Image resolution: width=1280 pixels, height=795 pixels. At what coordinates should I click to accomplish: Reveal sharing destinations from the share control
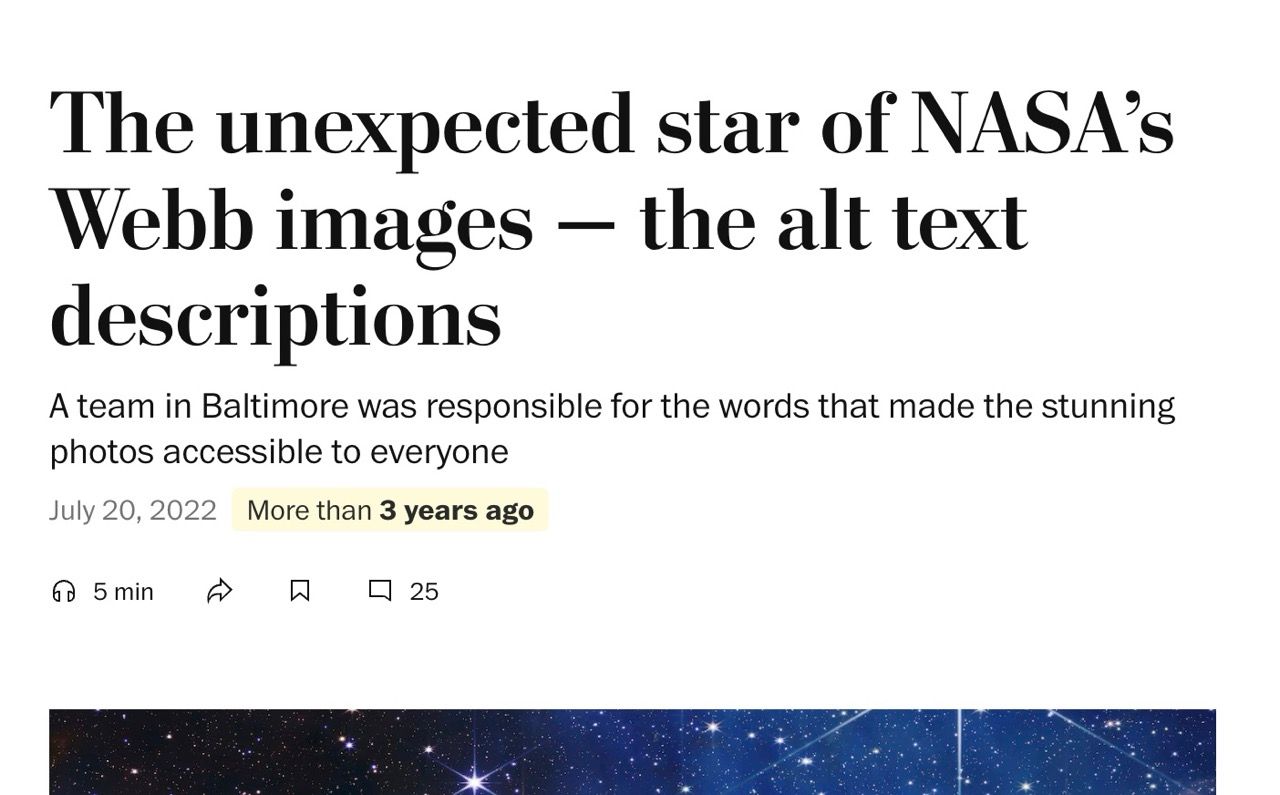(x=220, y=591)
